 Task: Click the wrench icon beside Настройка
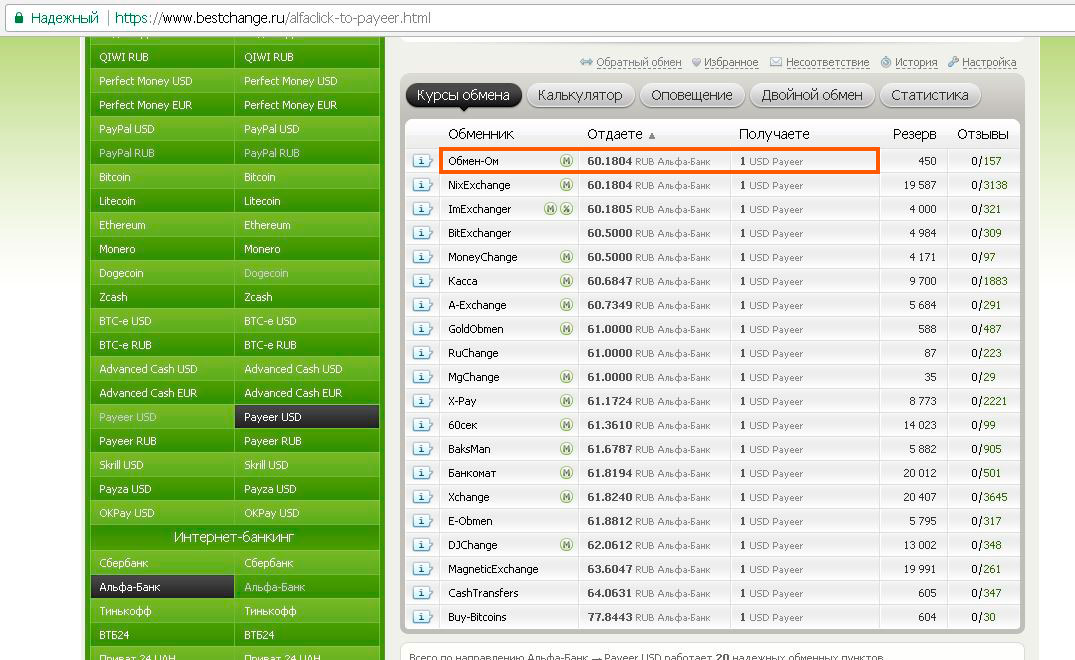pyautogui.click(x=953, y=62)
